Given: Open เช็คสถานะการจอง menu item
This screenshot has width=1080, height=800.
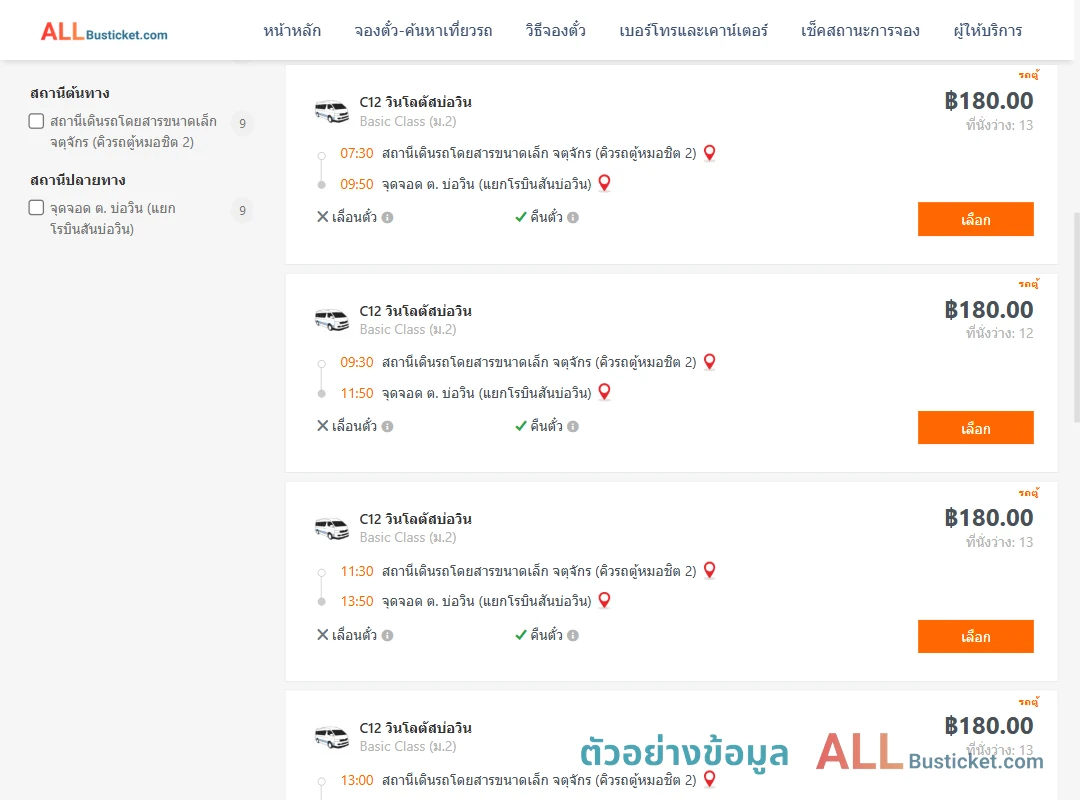Looking at the screenshot, I should pyautogui.click(x=860, y=31).
